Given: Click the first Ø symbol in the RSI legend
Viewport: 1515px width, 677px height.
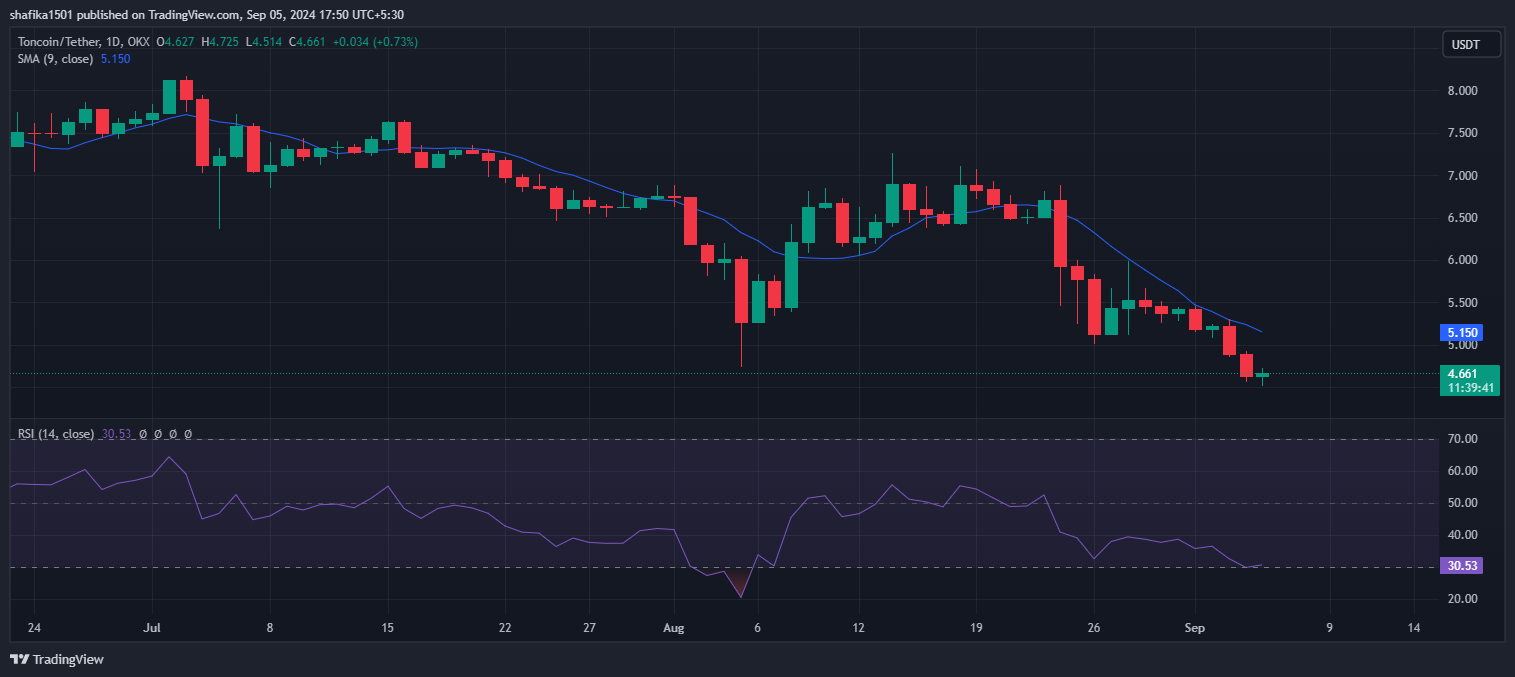Looking at the screenshot, I should click(x=143, y=434).
